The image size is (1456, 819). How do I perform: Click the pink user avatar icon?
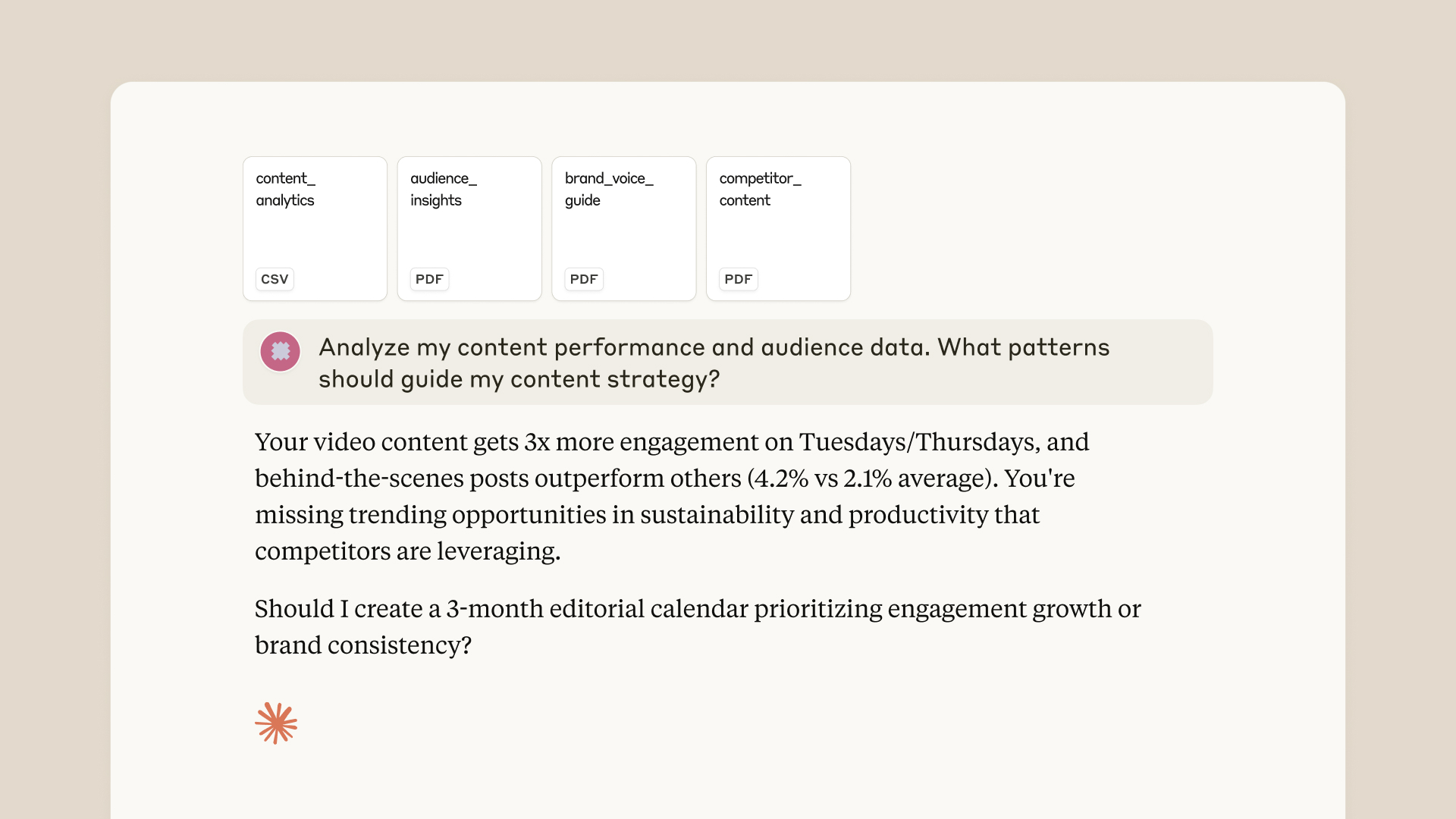pos(280,351)
